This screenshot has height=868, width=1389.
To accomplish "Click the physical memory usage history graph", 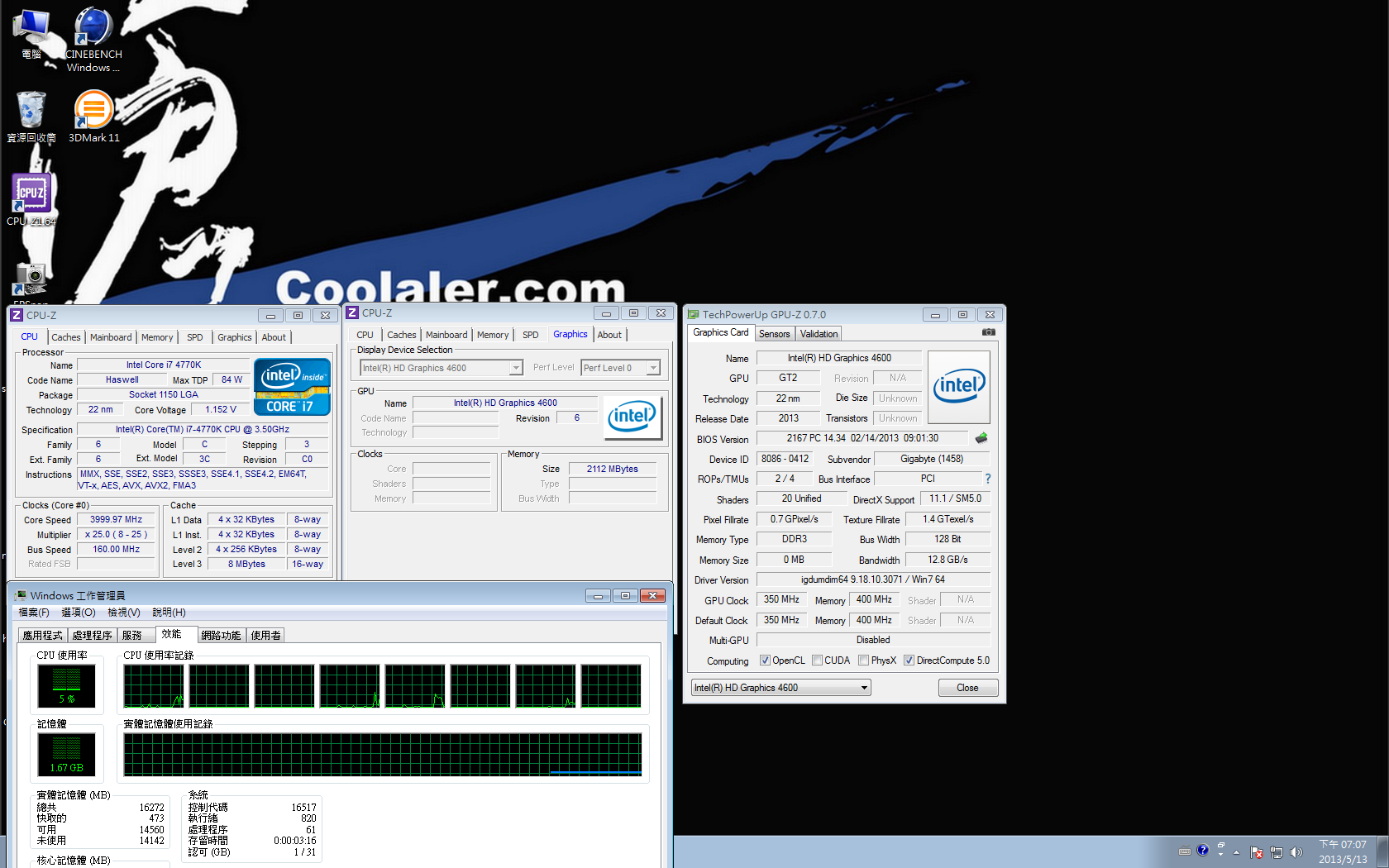I will 383,754.
